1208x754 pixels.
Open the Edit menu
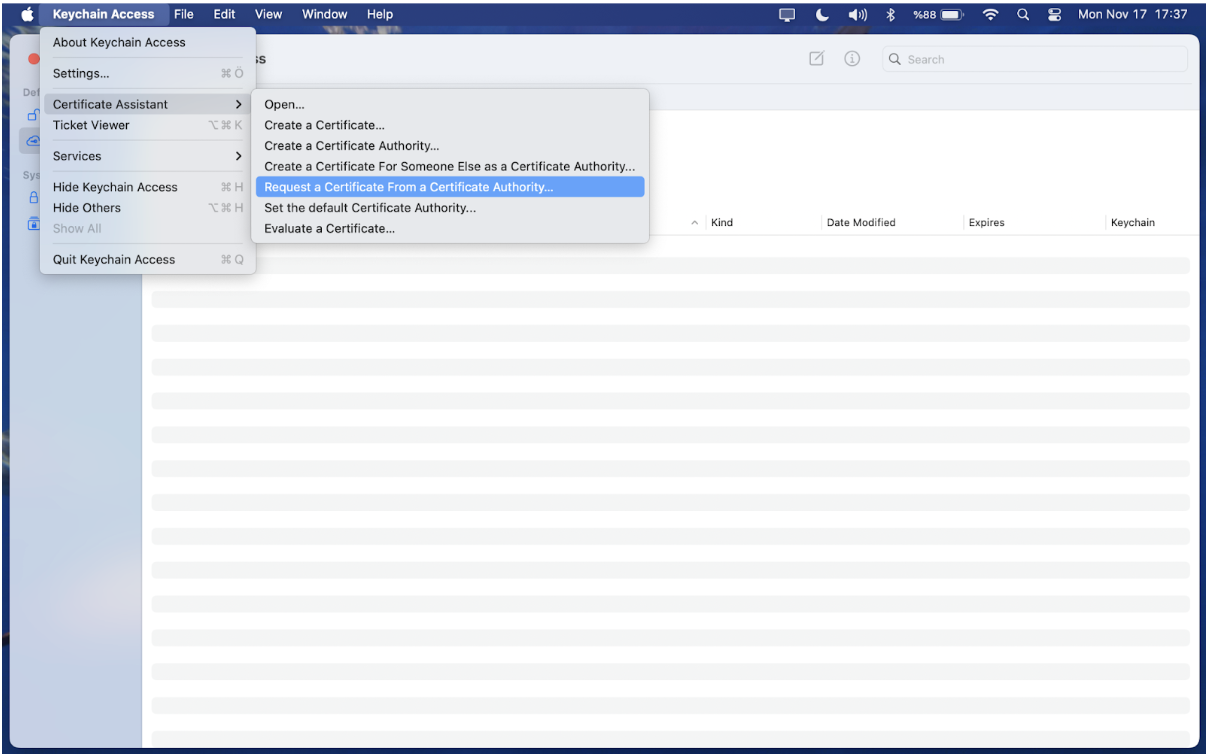click(224, 14)
